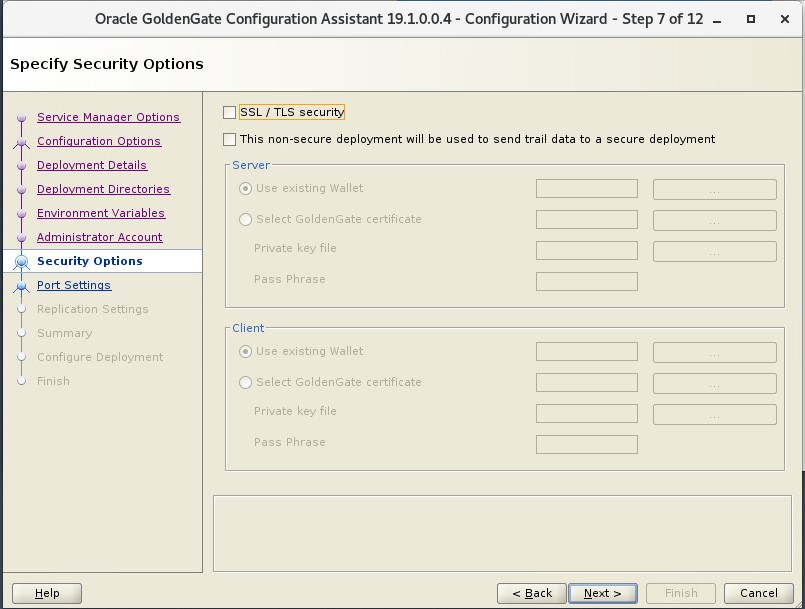Focus the Client Private key file field
Viewport: 805px width, 609px height.
[587, 413]
